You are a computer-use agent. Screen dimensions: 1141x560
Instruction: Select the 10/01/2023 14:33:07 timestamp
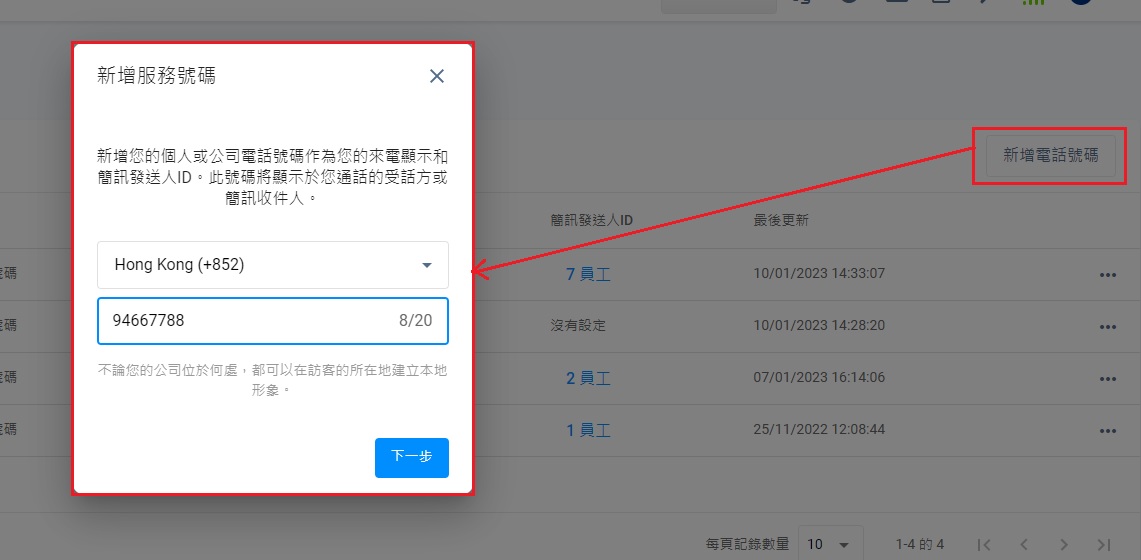point(819,273)
